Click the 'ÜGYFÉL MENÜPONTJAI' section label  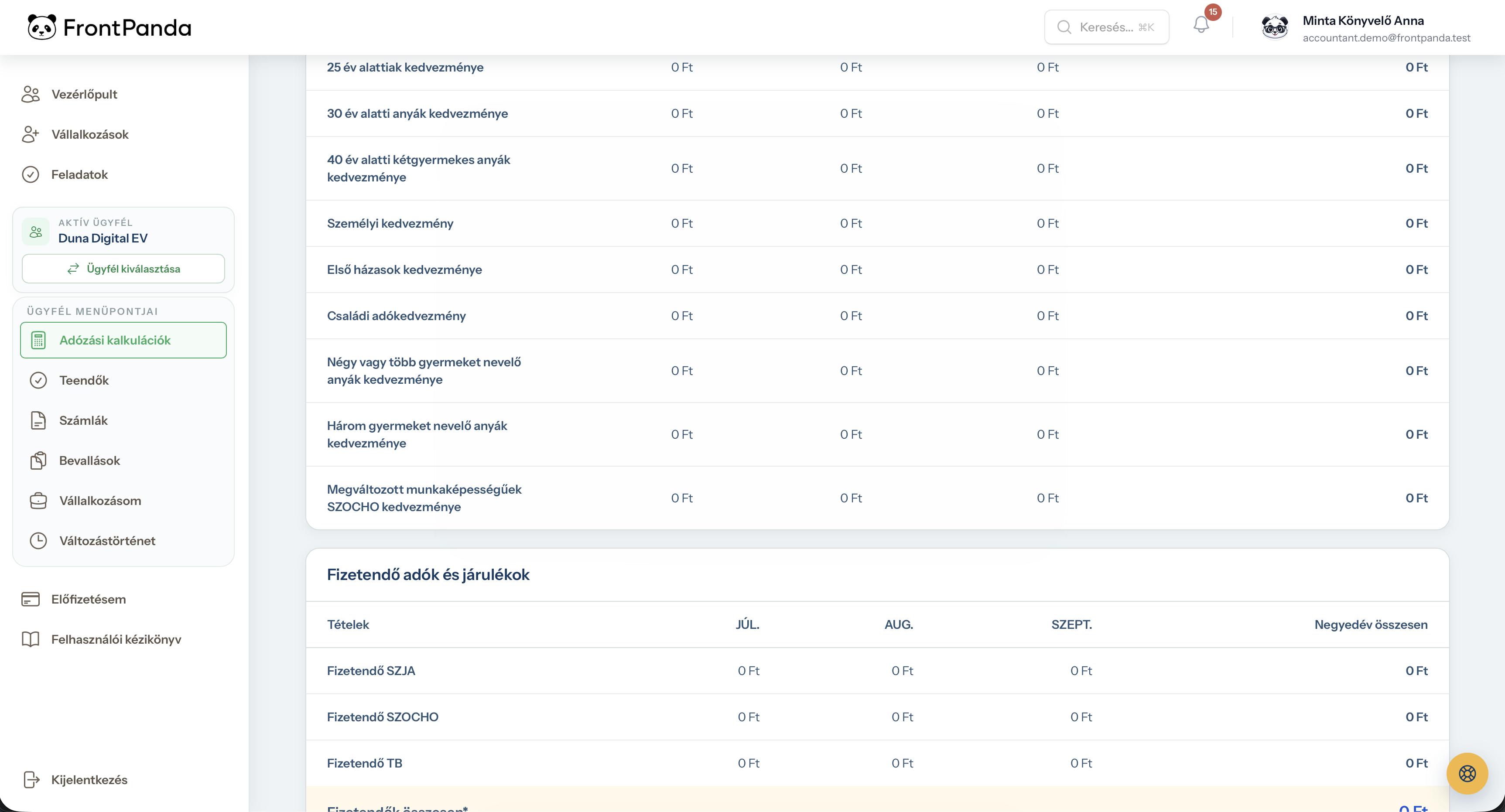pyautogui.click(x=92, y=311)
